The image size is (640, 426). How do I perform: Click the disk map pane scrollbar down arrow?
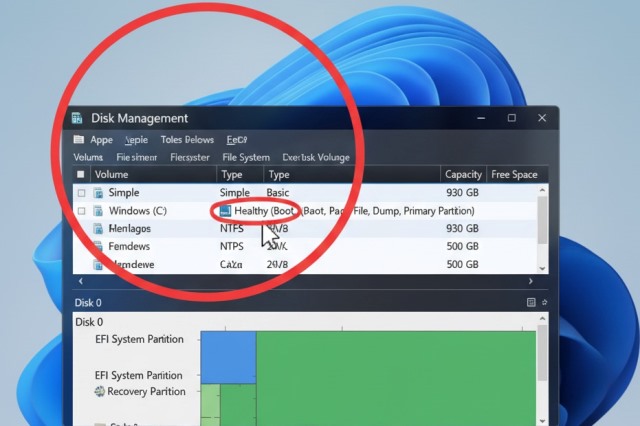coord(542,421)
